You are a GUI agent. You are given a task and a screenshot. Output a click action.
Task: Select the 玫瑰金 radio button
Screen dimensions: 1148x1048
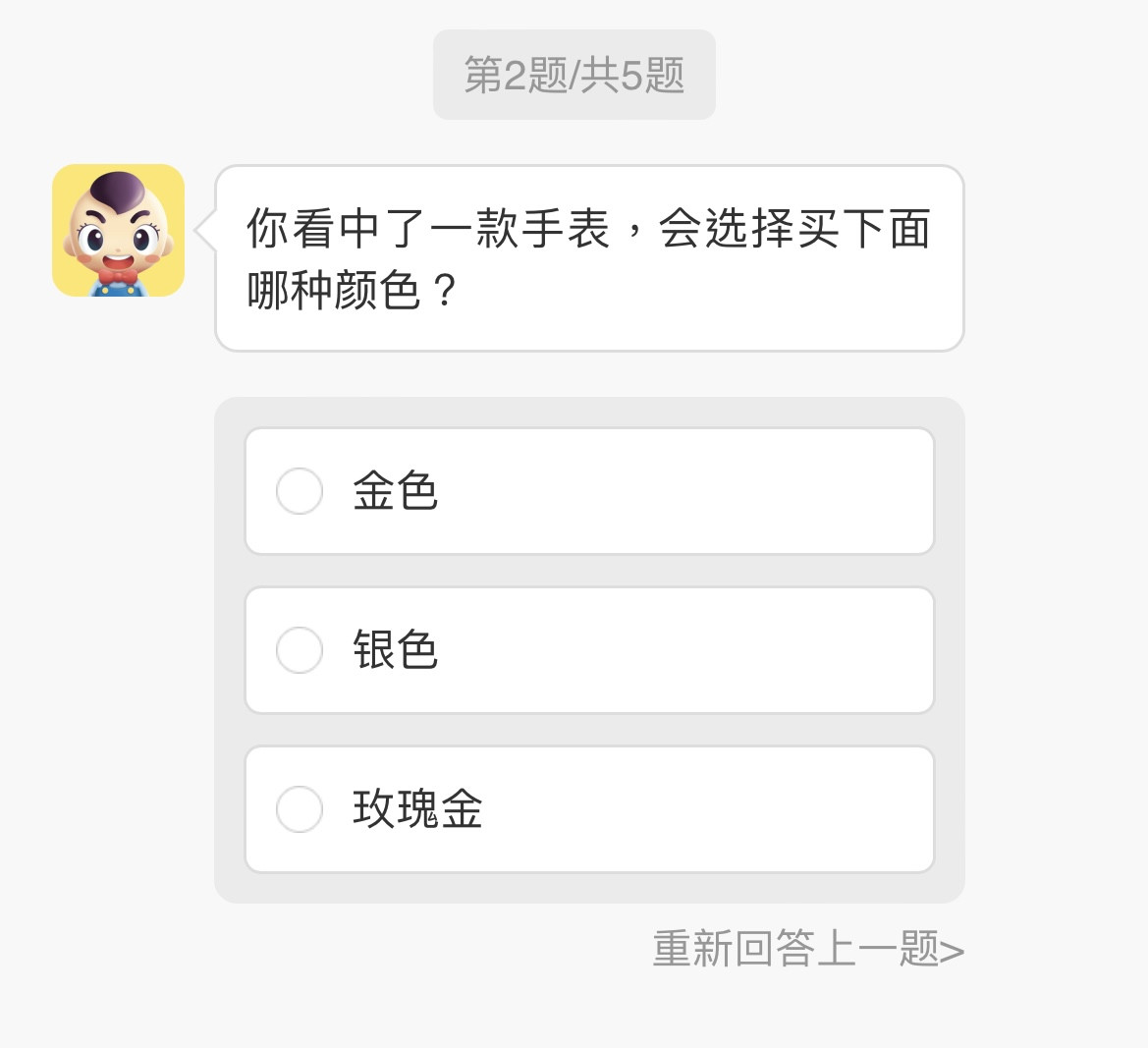click(x=300, y=809)
